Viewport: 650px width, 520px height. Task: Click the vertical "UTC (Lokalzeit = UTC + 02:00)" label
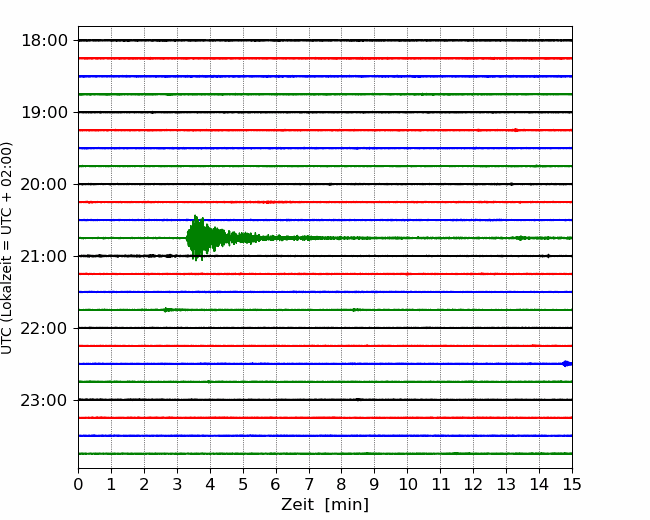tap(8, 248)
